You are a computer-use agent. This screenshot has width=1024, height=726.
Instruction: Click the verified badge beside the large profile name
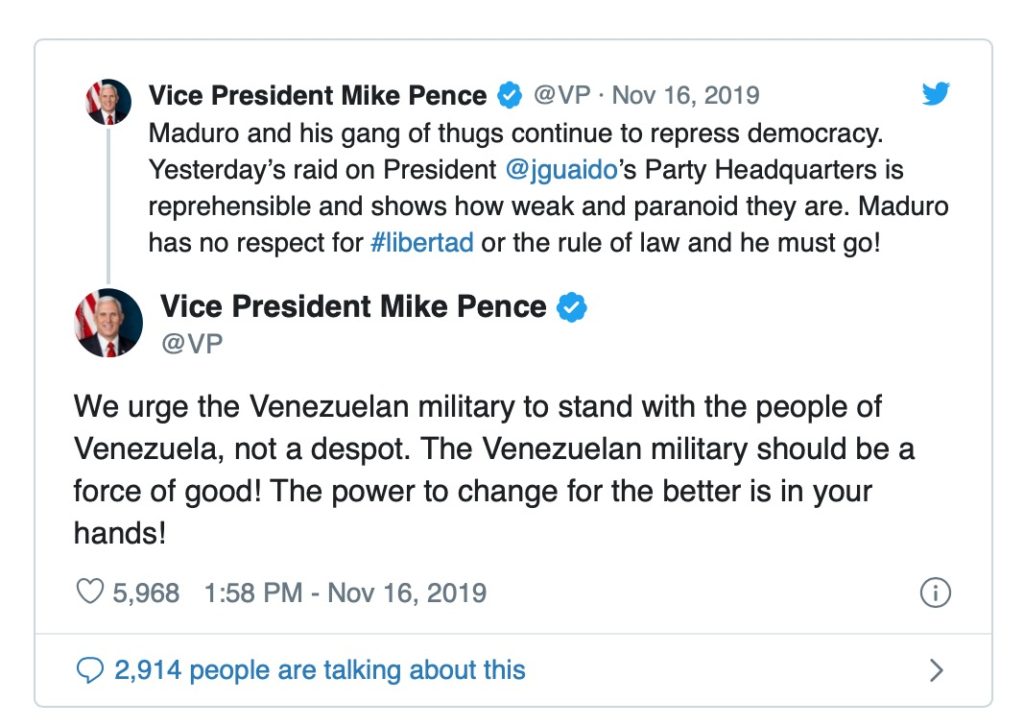[571, 307]
